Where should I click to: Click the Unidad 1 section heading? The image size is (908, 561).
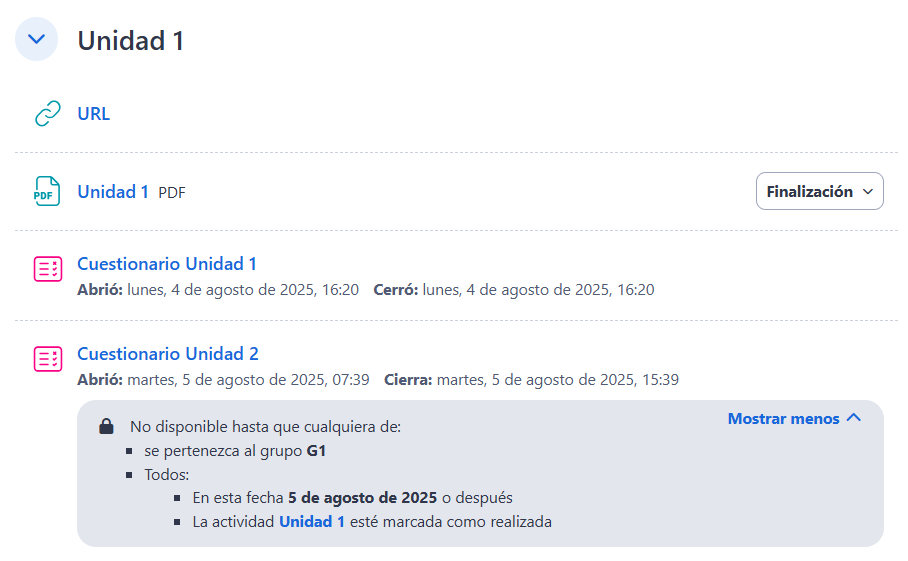click(x=131, y=41)
